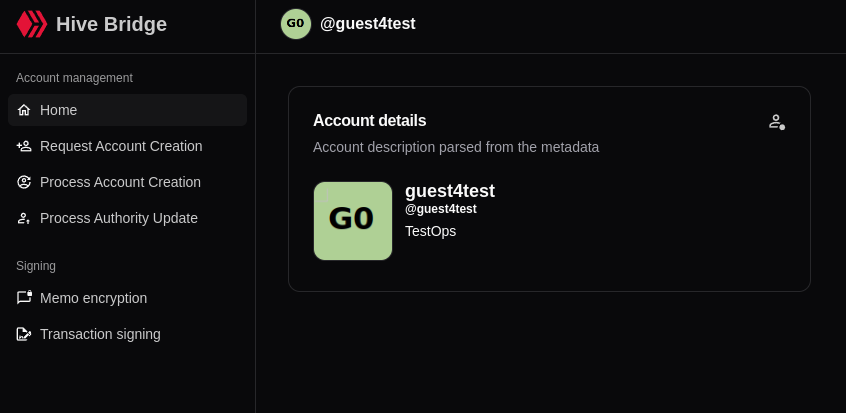Click the user icon in Account details card
Viewport: 846px width, 413px height.
[777, 122]
